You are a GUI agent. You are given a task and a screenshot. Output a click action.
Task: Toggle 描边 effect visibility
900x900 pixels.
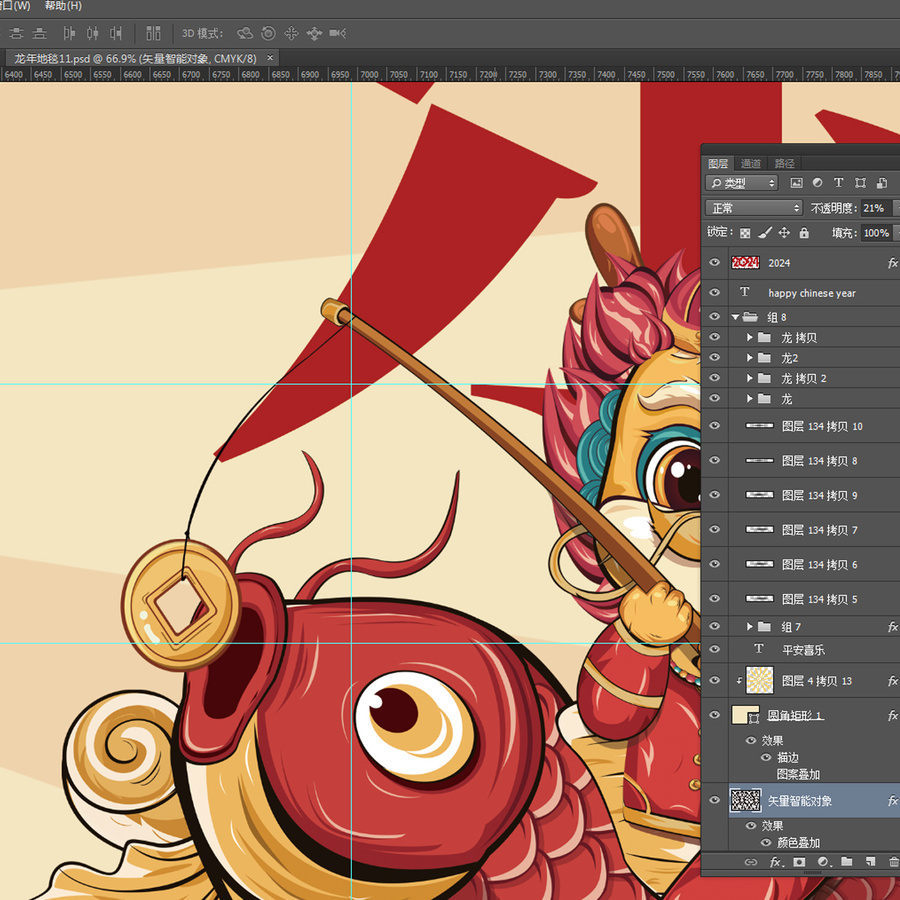(x=766, y=757)
